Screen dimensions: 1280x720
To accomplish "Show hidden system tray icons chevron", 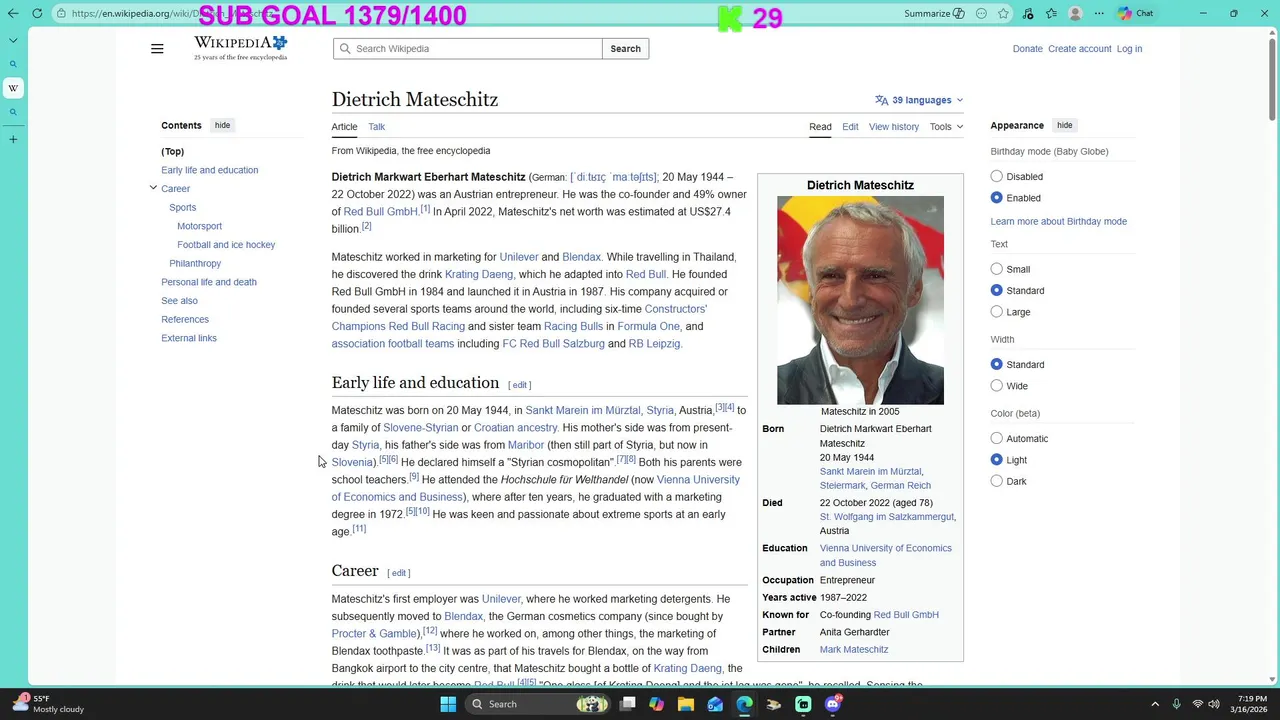I will click(1155, 704).
